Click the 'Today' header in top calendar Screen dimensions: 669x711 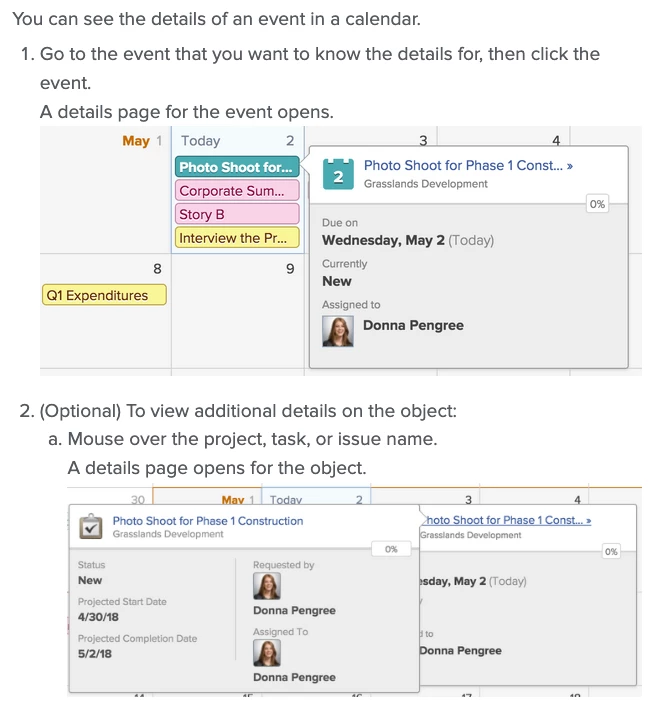pos(200,141)
